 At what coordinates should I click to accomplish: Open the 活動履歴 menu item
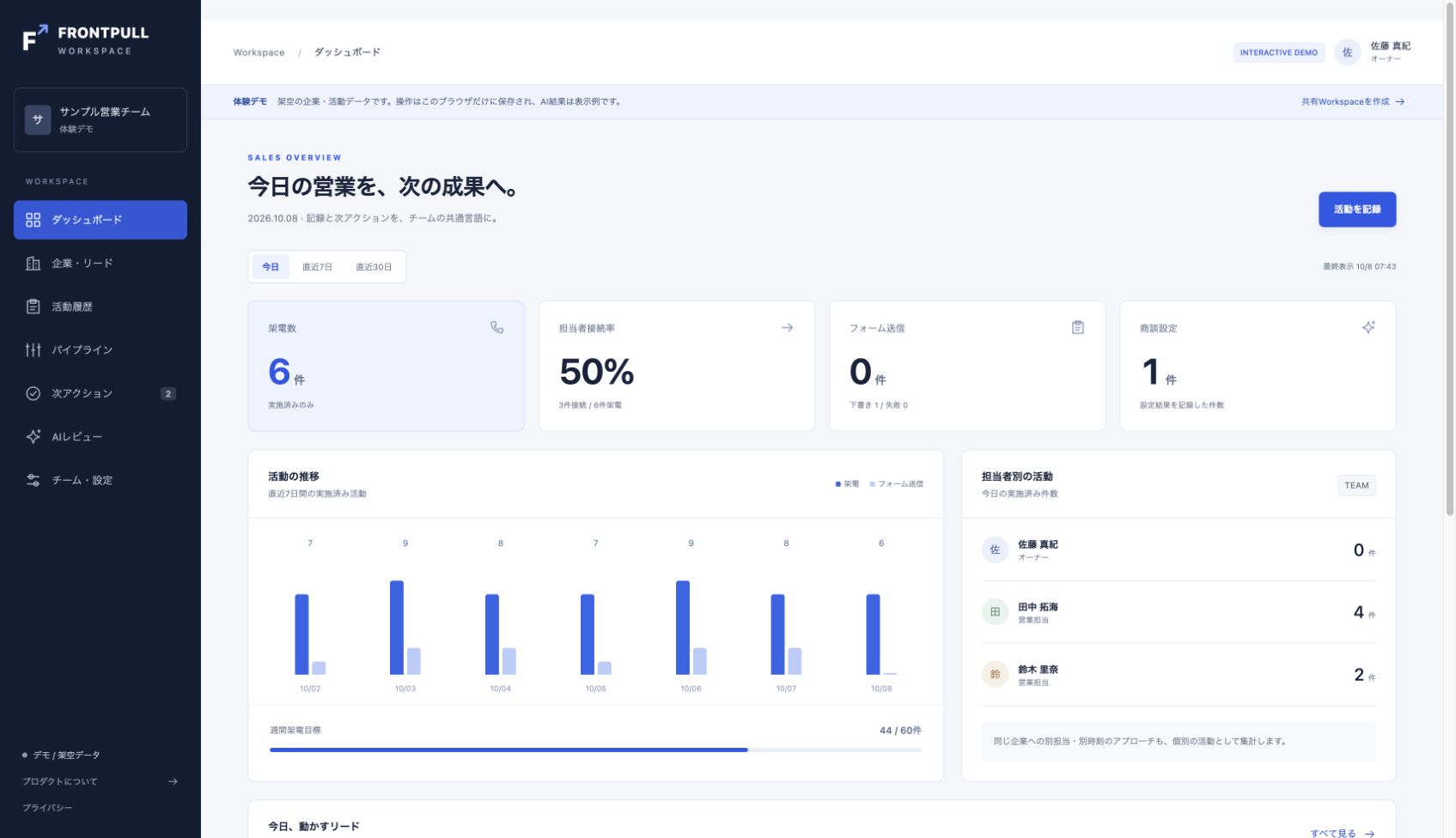(x=101, y=307)
